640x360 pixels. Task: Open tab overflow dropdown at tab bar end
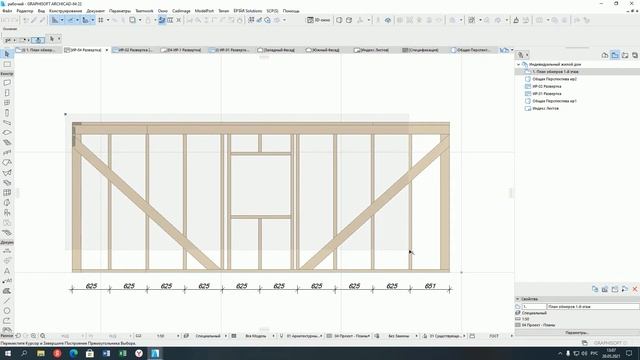point(512,50)
